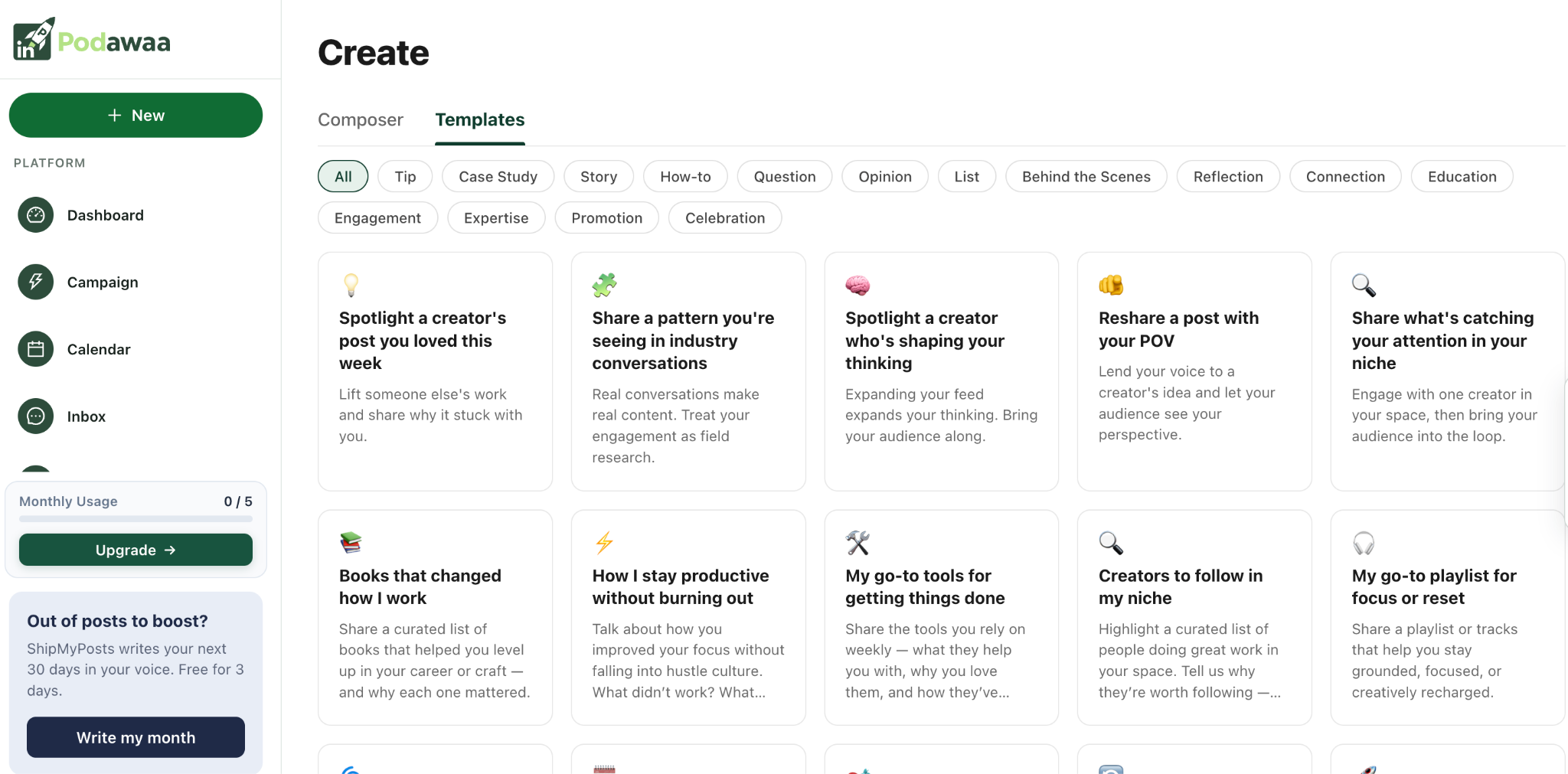This screenshot has width=1568, height=774.
Task: Open Dashboard from the sidebar menu
Action: click(x=106, y=215)
